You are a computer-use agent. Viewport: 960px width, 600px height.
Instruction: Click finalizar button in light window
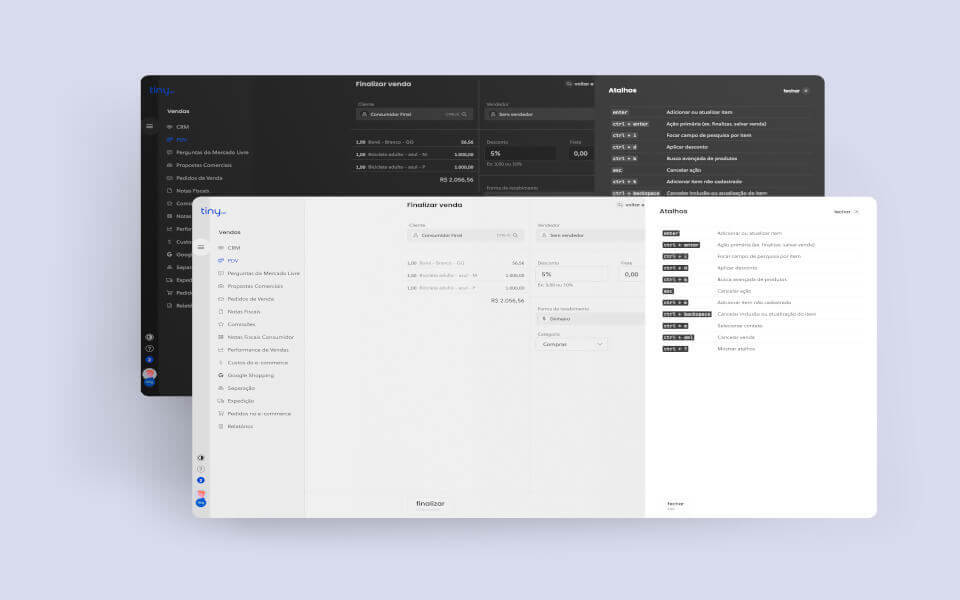coord(430,504)
